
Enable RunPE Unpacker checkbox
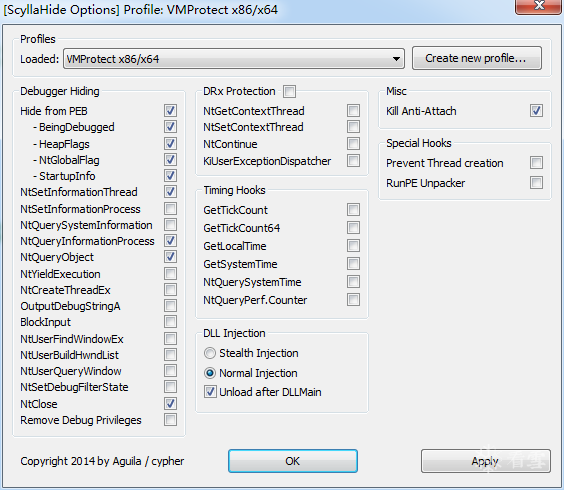[537, 183]
